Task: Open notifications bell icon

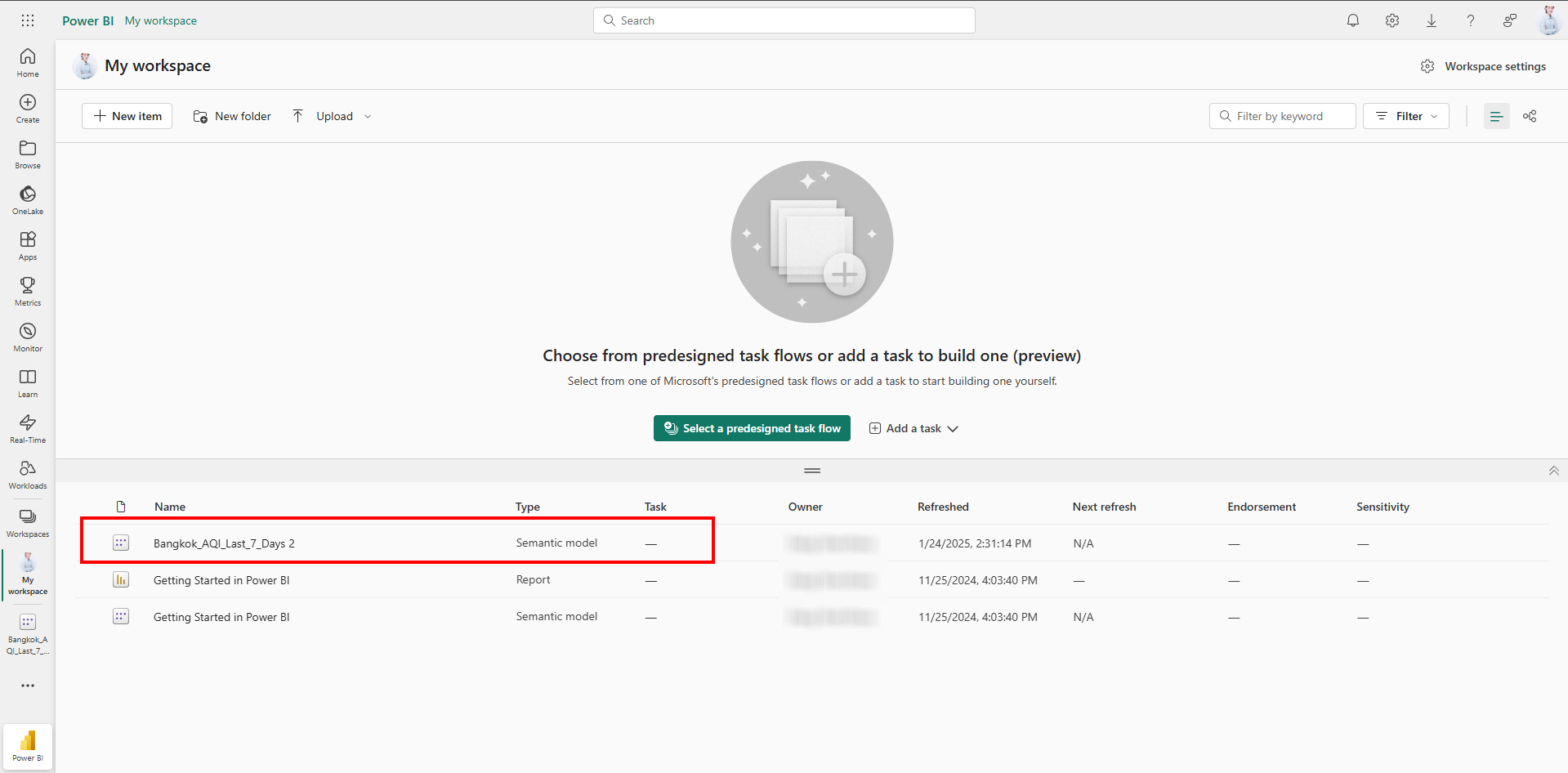Action: point(1353,20)
